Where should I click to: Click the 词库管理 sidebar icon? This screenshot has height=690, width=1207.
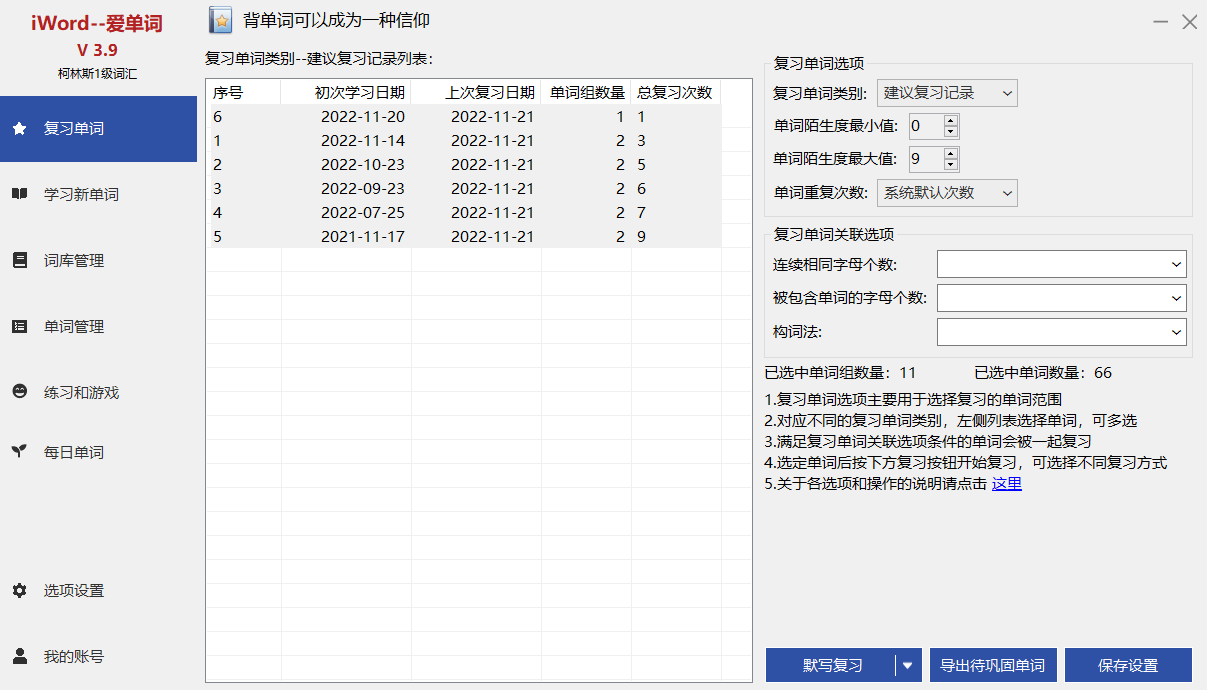[x=19, y=260]
